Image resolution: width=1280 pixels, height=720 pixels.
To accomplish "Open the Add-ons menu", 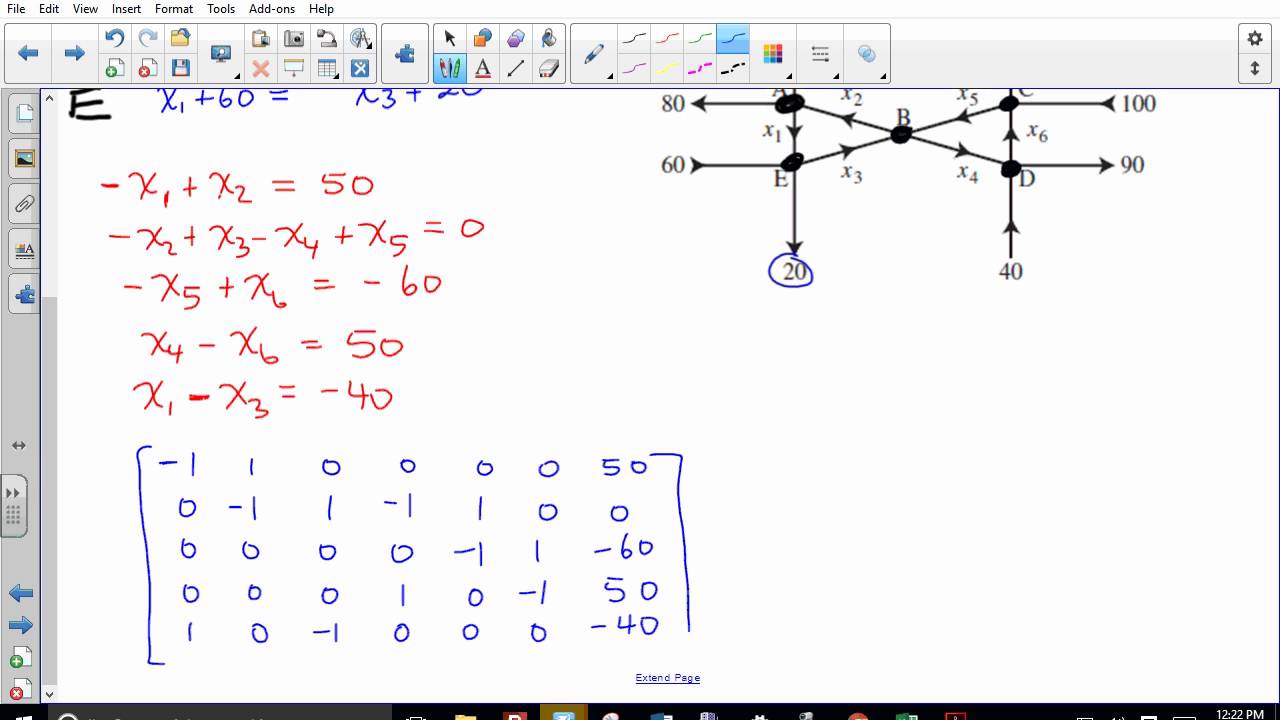I will [x=272, y=8].
